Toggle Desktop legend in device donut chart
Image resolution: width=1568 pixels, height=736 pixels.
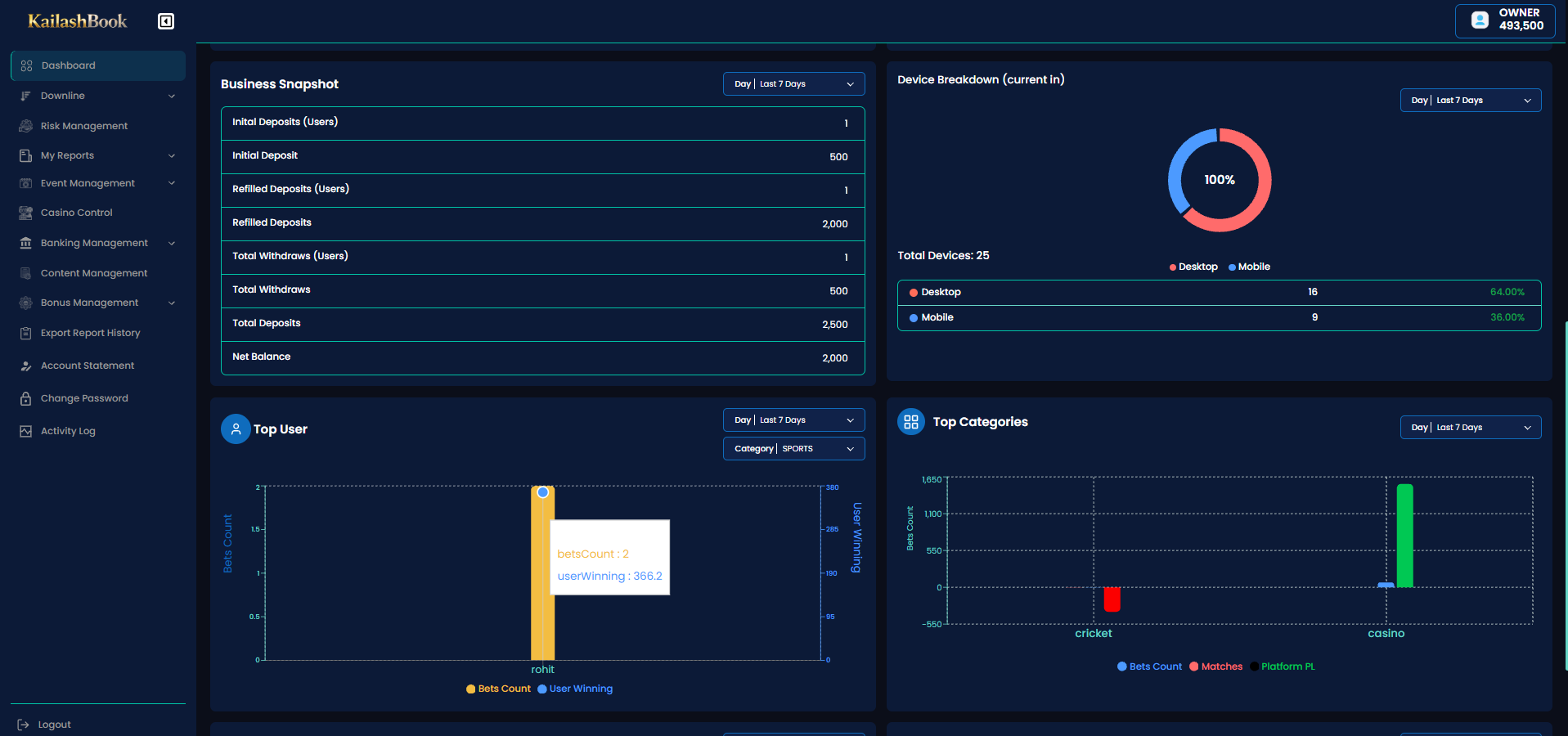(x=1193, y=267)
